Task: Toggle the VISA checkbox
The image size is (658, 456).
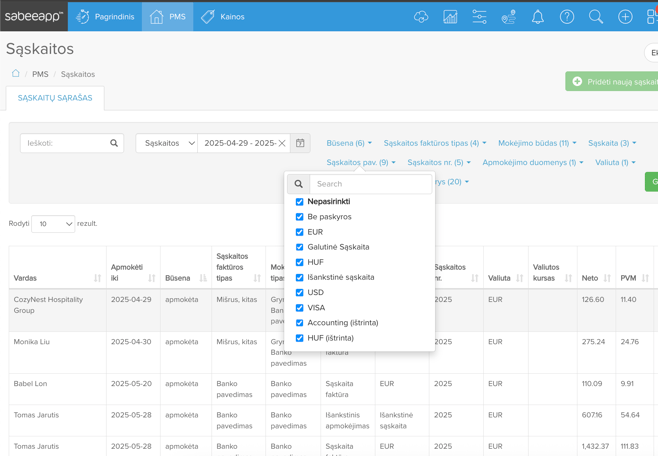Action: (300, 307)
